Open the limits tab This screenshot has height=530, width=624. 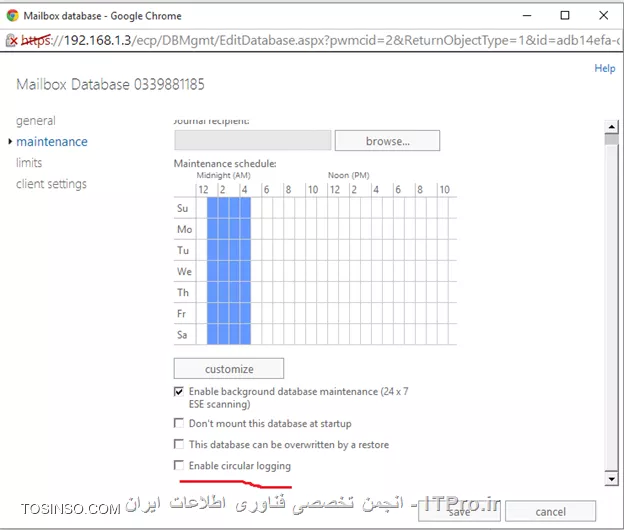point(29,163)
